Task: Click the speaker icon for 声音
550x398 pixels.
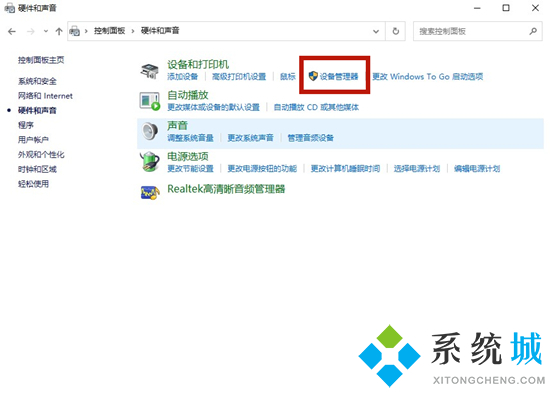Action: (x=150, y=131)
